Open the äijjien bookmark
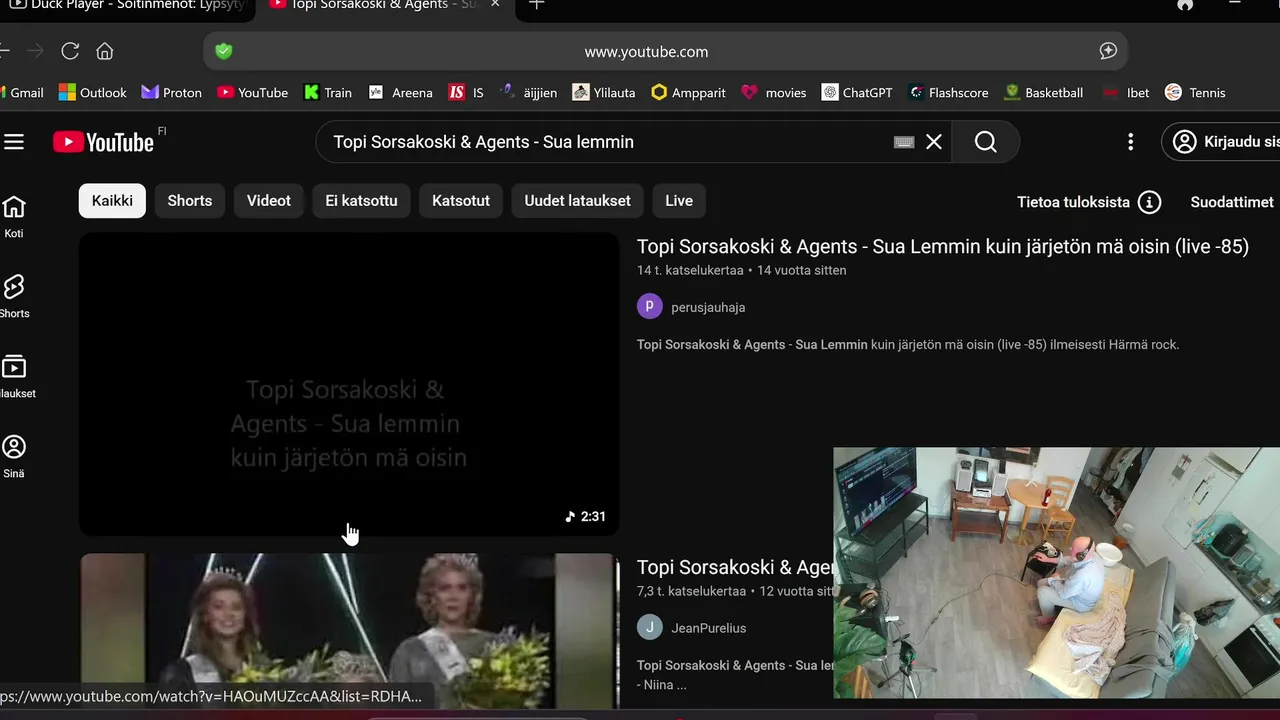Image resolution: width=1280 pixels, height=720 pixels. (x=529, y=92)
